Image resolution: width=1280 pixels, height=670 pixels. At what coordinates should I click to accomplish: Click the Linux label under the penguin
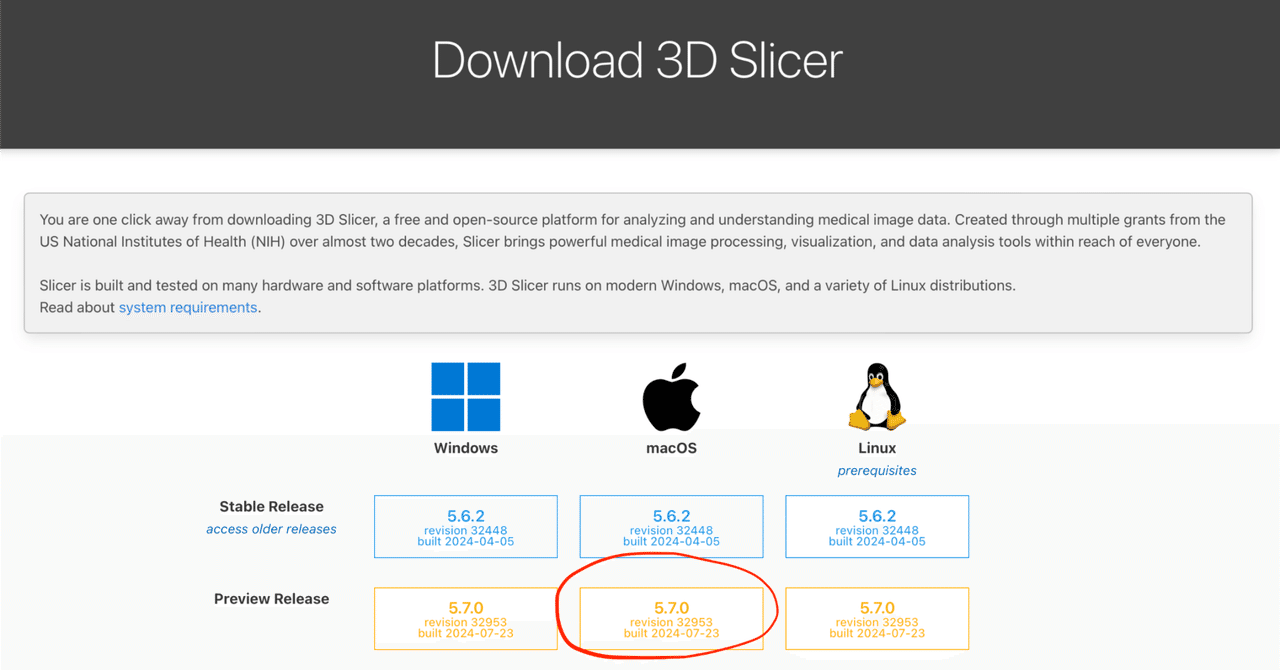877,448
